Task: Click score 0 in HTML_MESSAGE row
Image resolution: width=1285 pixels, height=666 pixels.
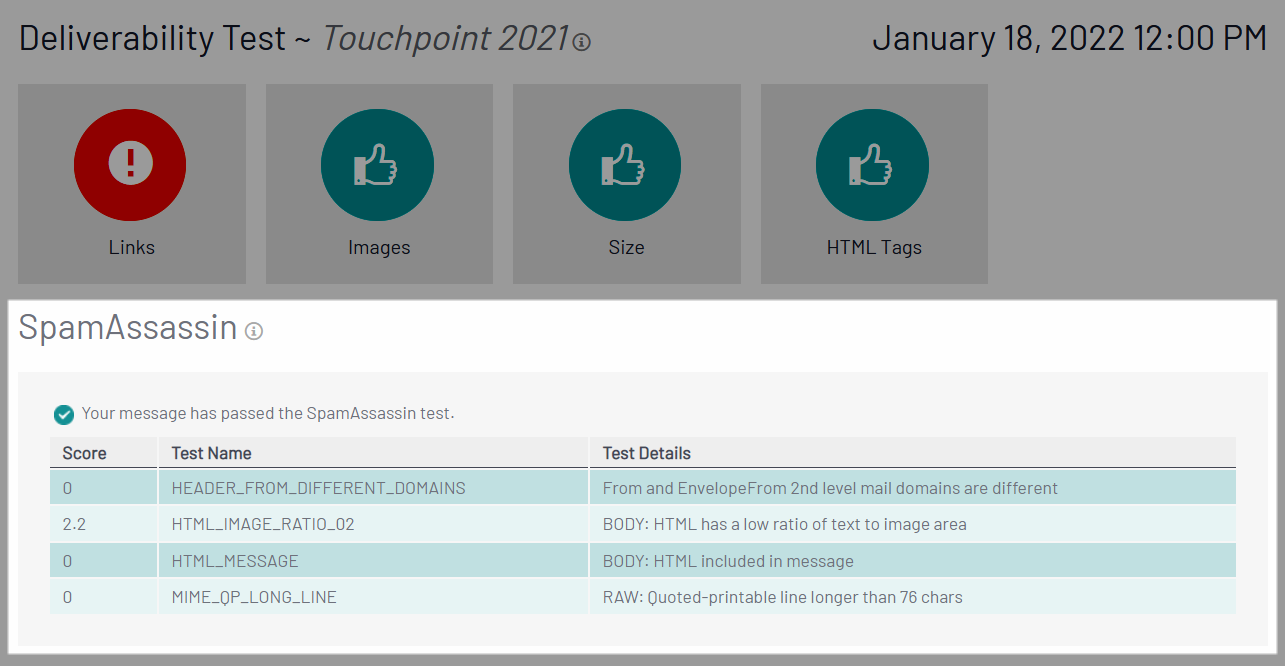Action: click(67, 561)
